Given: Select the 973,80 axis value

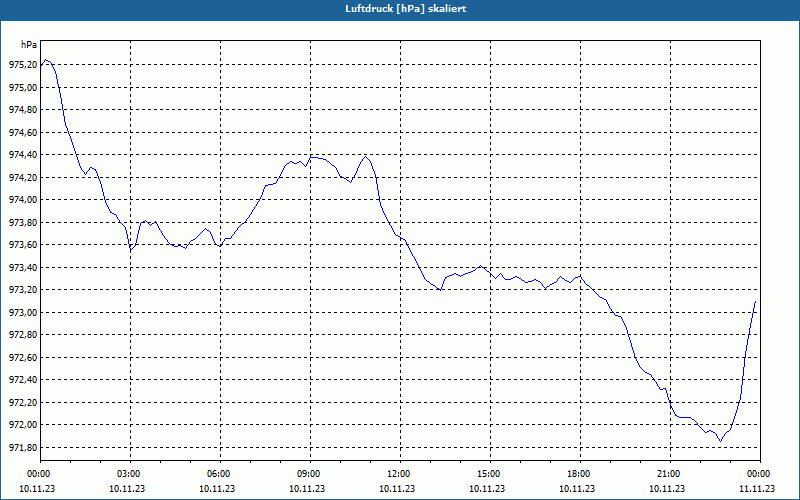Looking at the screenshot, I should click(x=23, y=222).
